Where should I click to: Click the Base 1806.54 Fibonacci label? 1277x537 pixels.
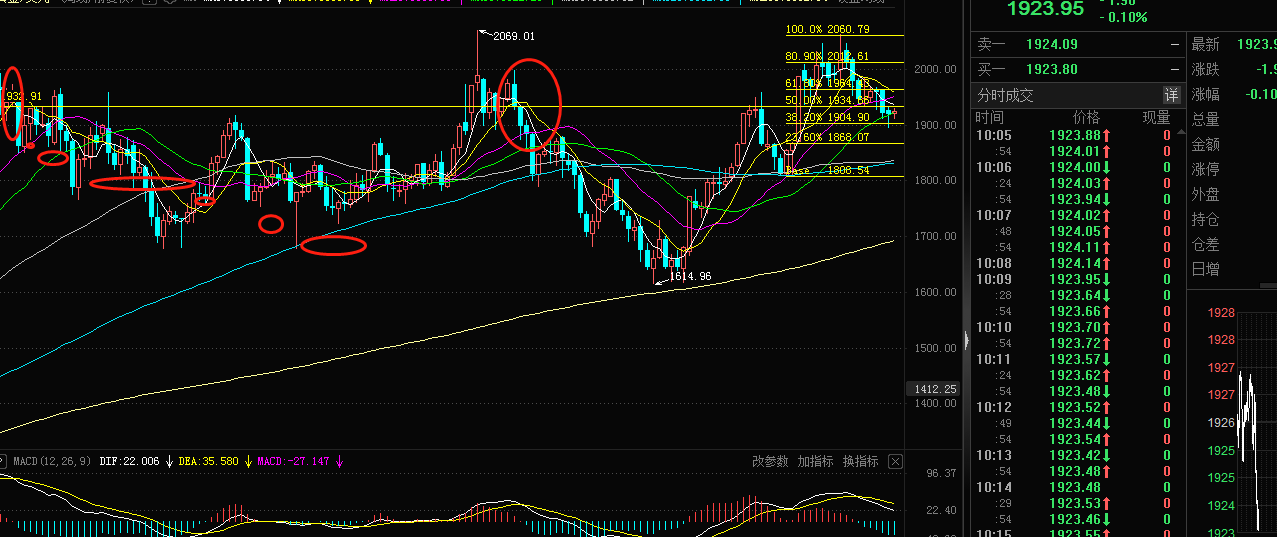pos(826,171)
